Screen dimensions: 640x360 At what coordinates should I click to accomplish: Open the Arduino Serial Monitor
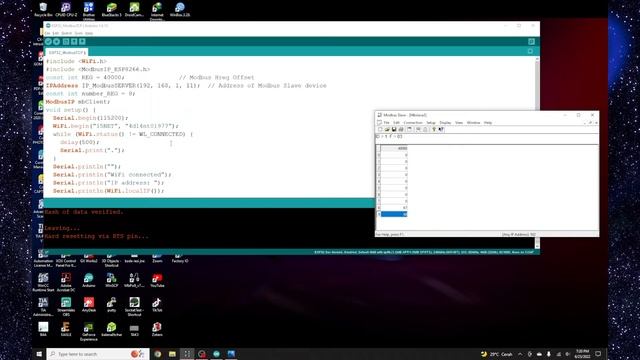531,42
